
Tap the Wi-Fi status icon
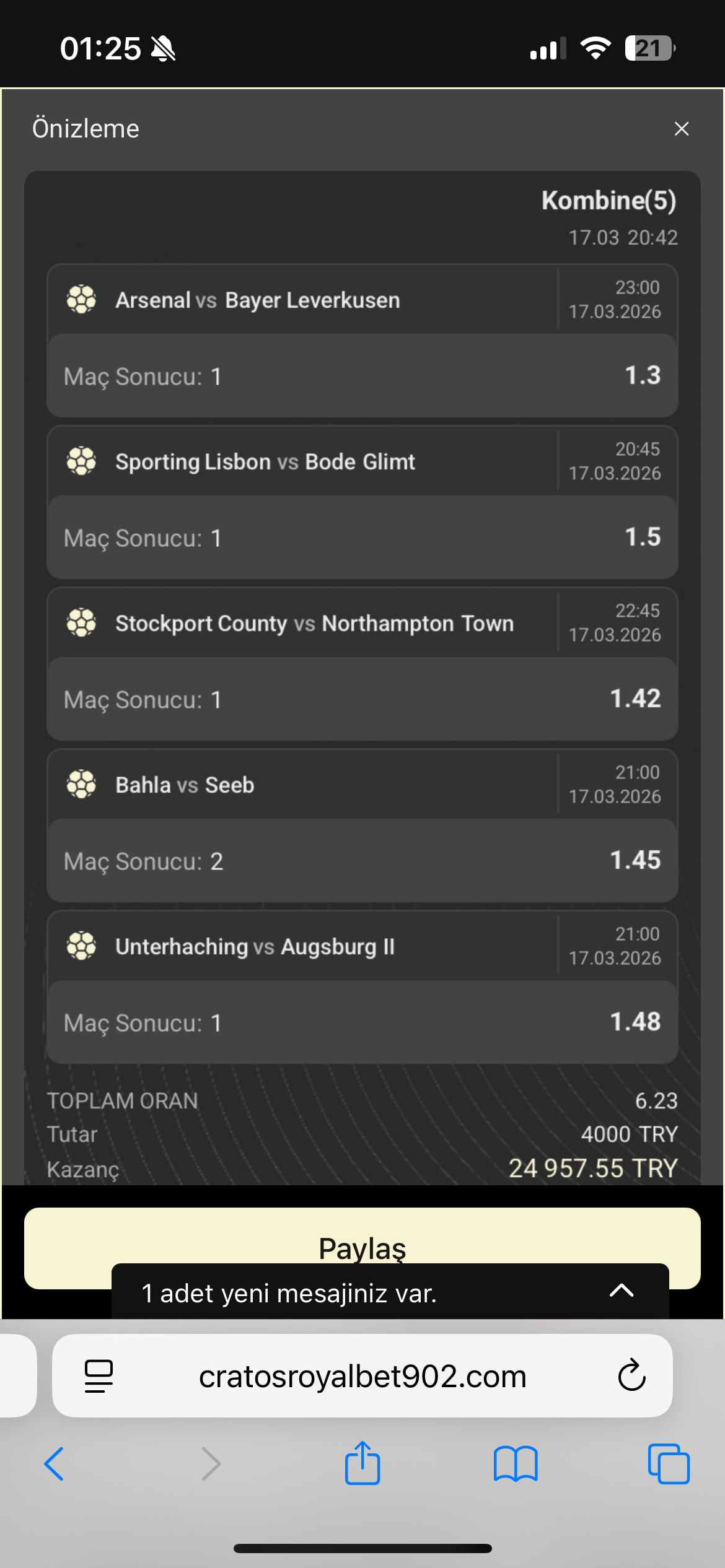[595, 48]
